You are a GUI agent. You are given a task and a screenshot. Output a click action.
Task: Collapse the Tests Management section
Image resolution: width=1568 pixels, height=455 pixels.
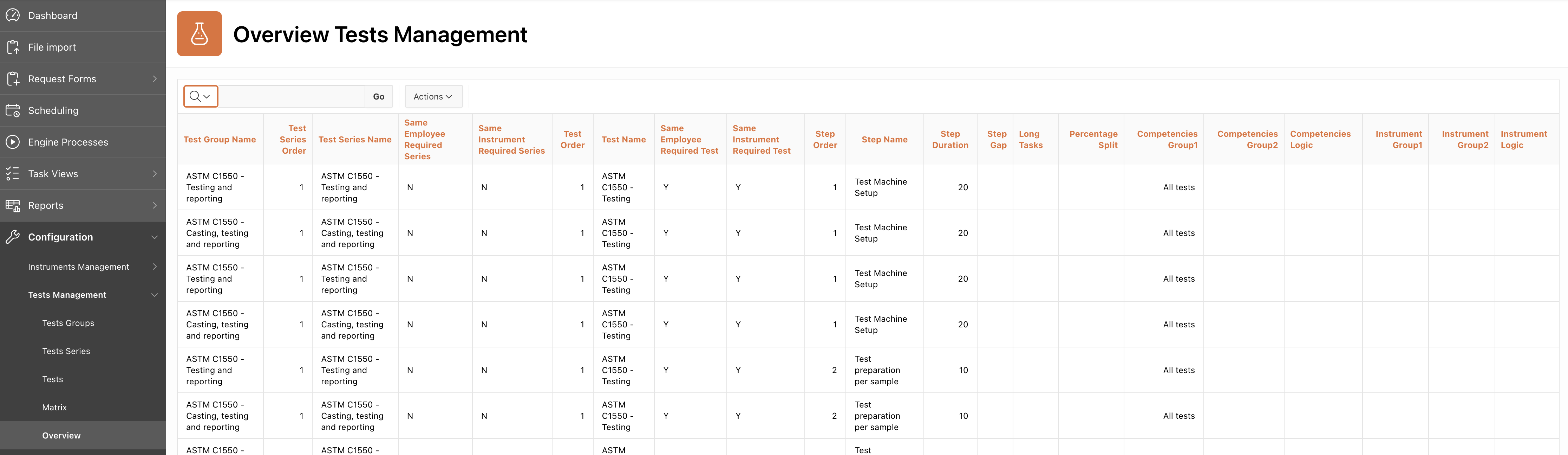point(155,295)
